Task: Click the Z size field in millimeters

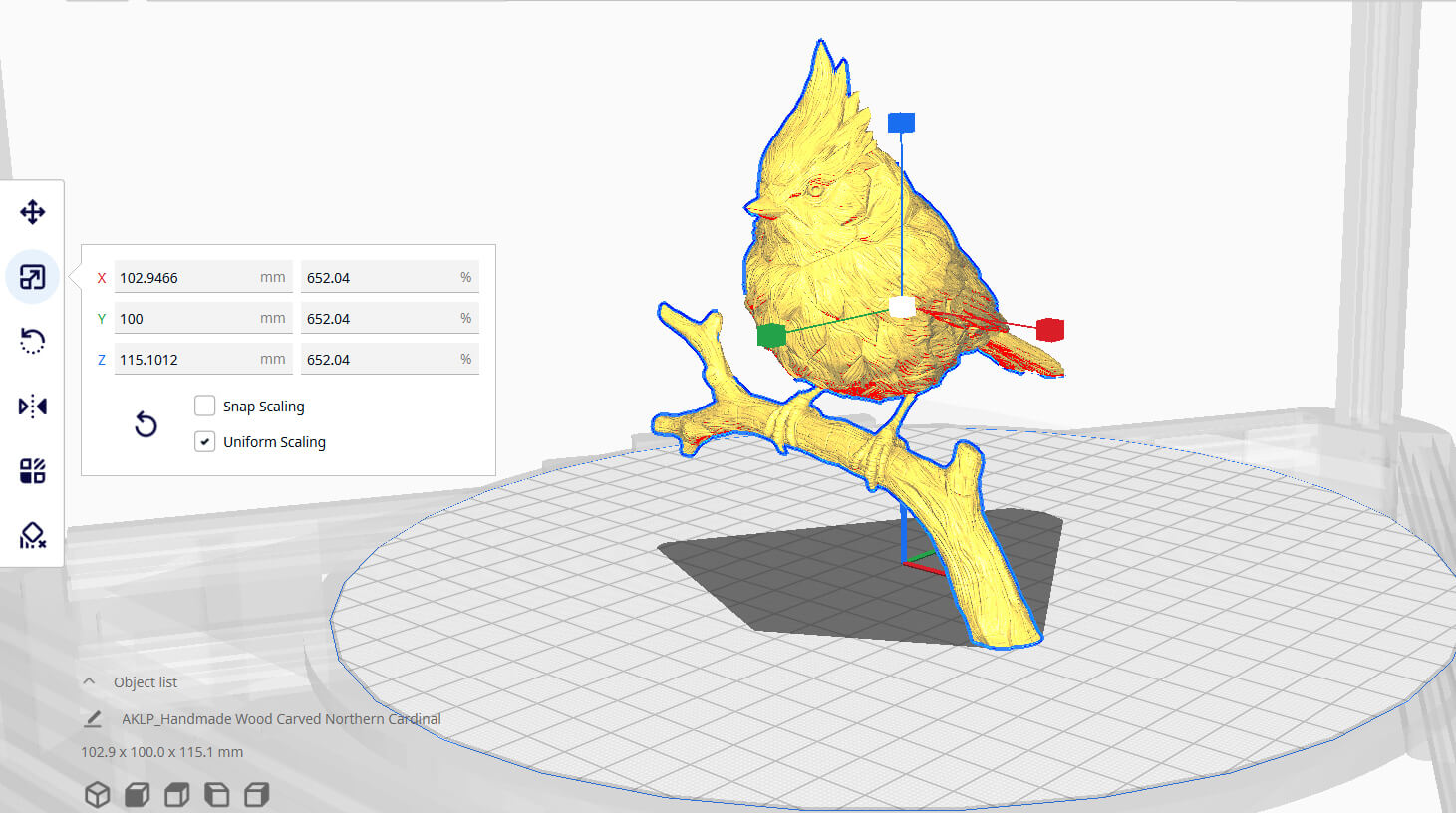Action: click(203, 359)
